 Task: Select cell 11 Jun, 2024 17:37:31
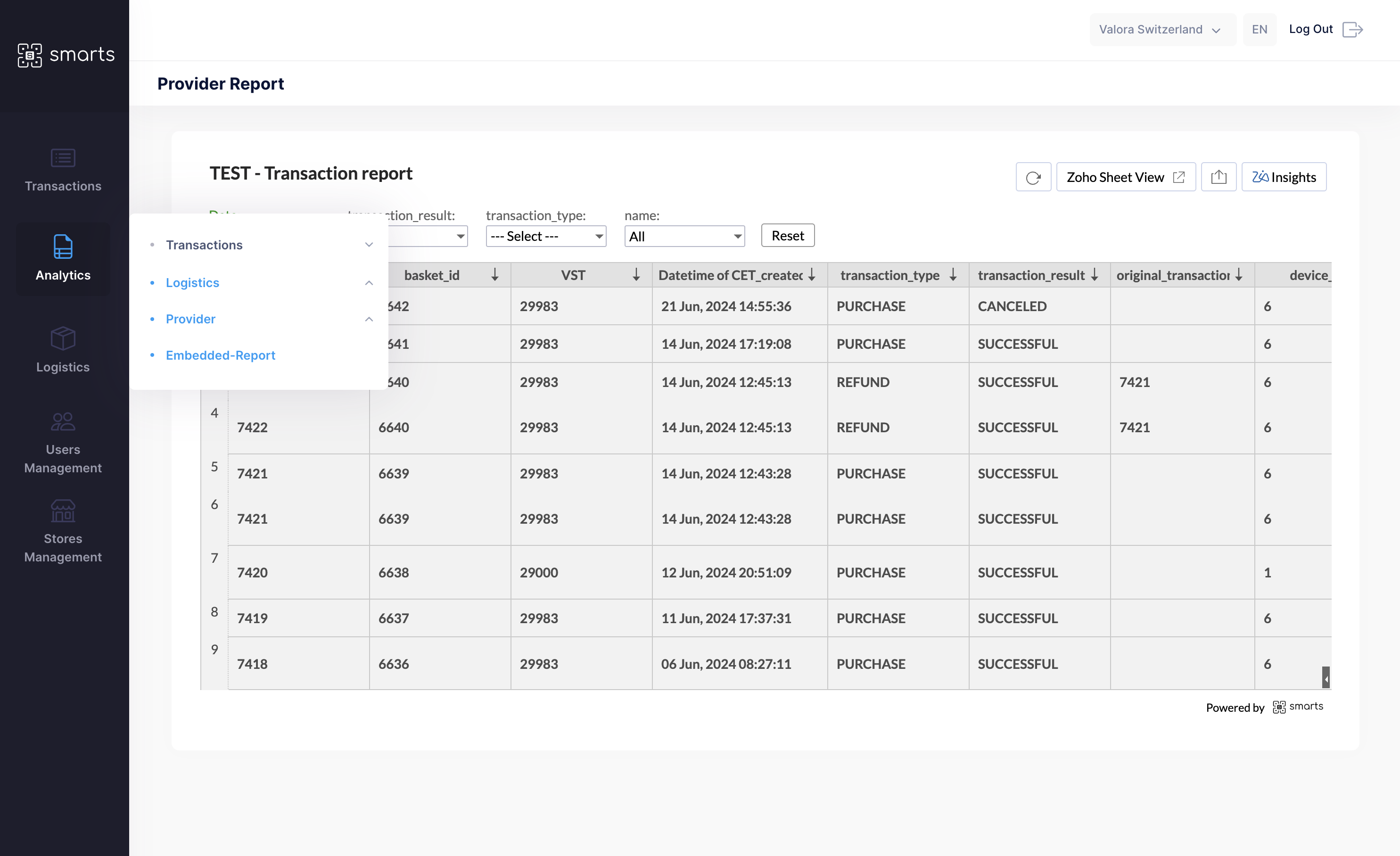(x=739, y=617)
